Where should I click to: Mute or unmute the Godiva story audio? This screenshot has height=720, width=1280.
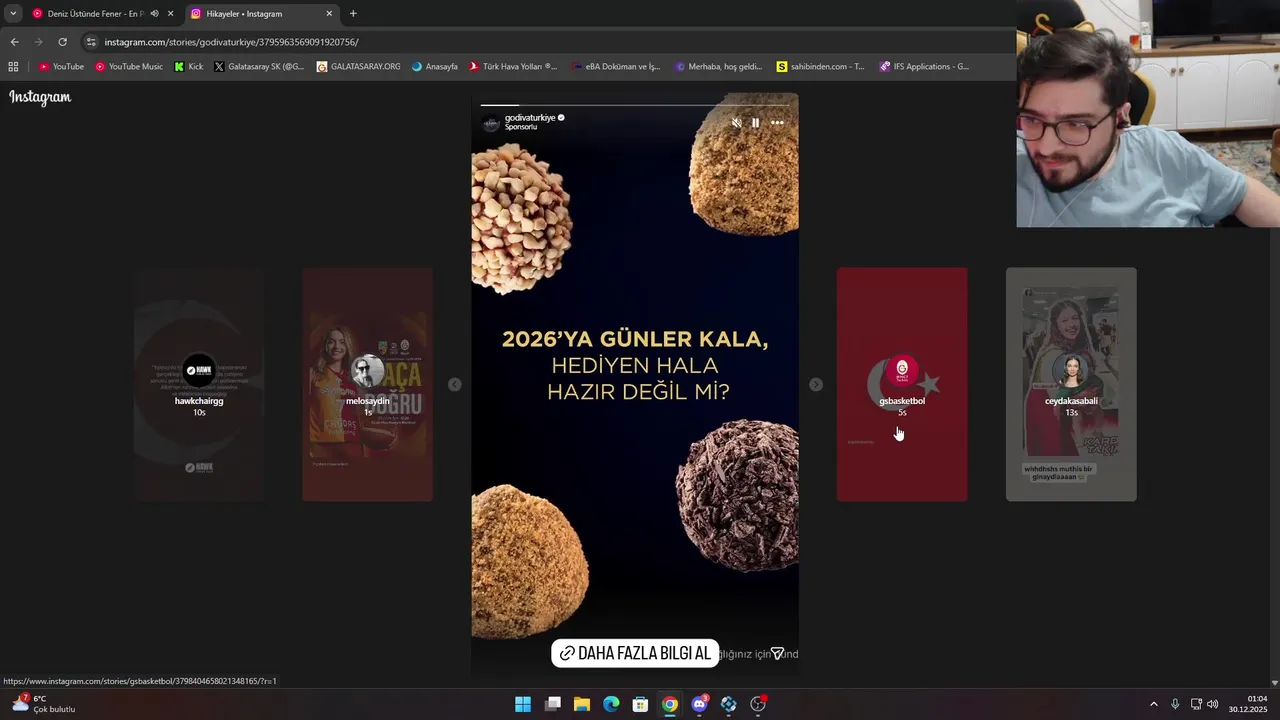pyautogui.click(x=737, y=123)
